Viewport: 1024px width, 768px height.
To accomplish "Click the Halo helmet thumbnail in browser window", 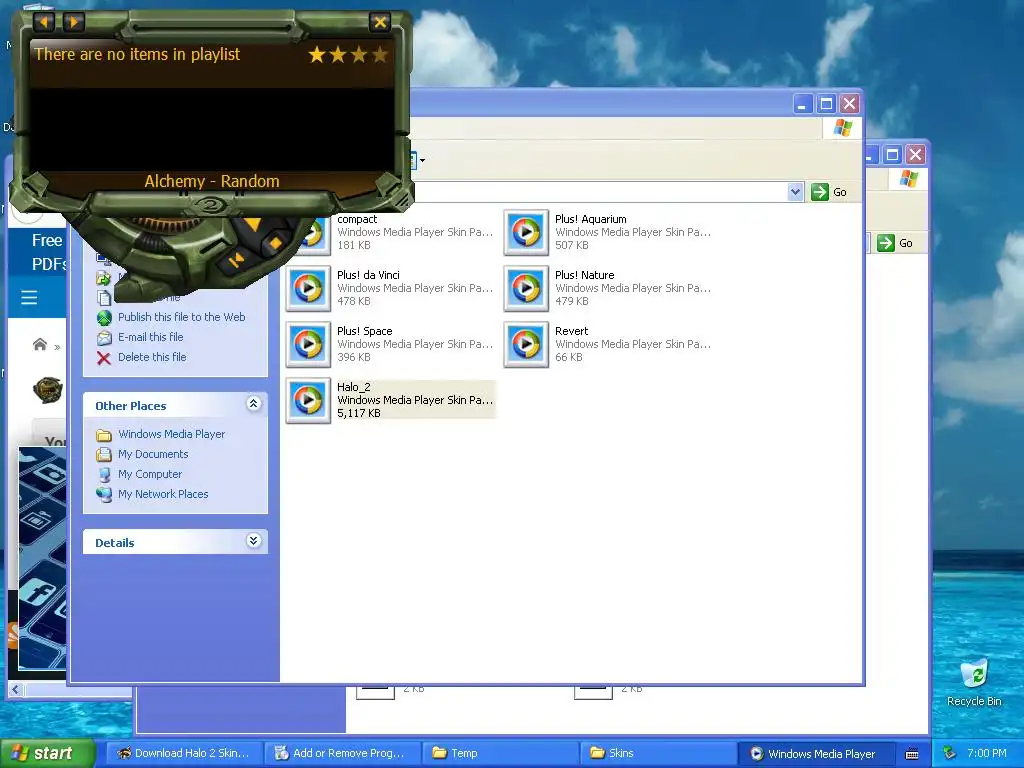I will pos(48,391).
